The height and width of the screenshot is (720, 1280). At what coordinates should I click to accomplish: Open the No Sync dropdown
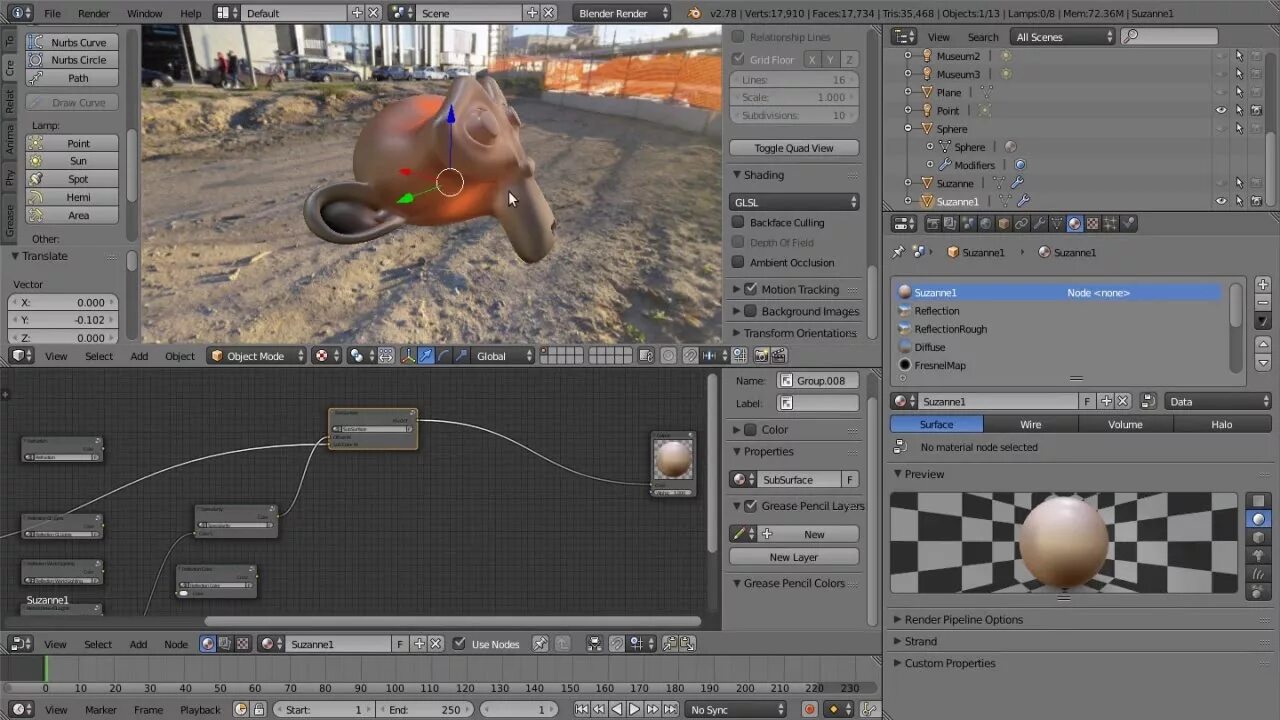point(737,709)
